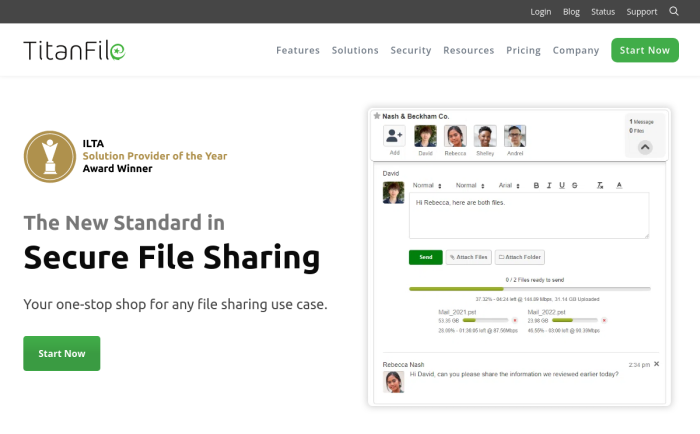Toggle italic formatting in message editor
This screenshot has height=434, width=700.
[x=549, y=185]
